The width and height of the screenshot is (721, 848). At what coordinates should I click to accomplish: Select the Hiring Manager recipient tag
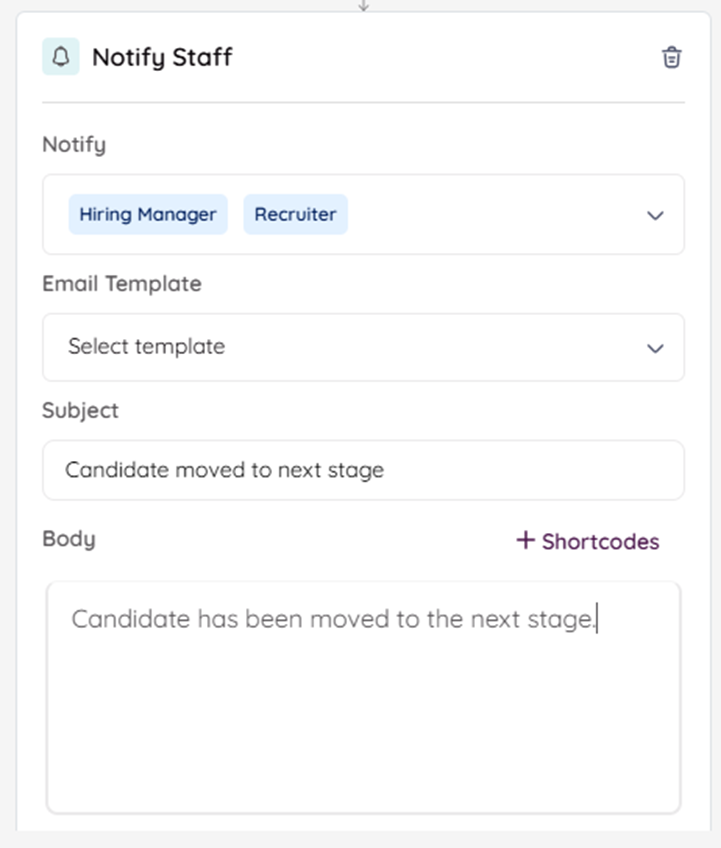click(x=148, y=214)
